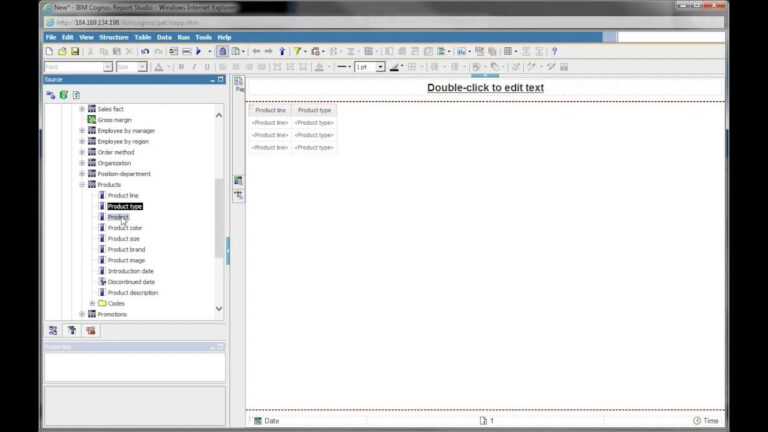The height and width of the screenshot is (432, 768).
Task: Open the Filters dropdown arrow
Action: [305, 51]
